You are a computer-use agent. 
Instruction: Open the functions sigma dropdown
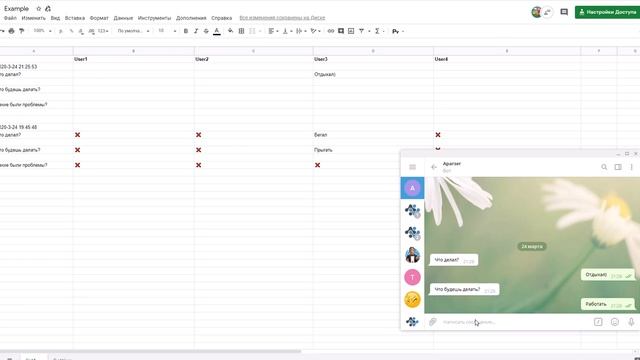(x=379, y=31)
